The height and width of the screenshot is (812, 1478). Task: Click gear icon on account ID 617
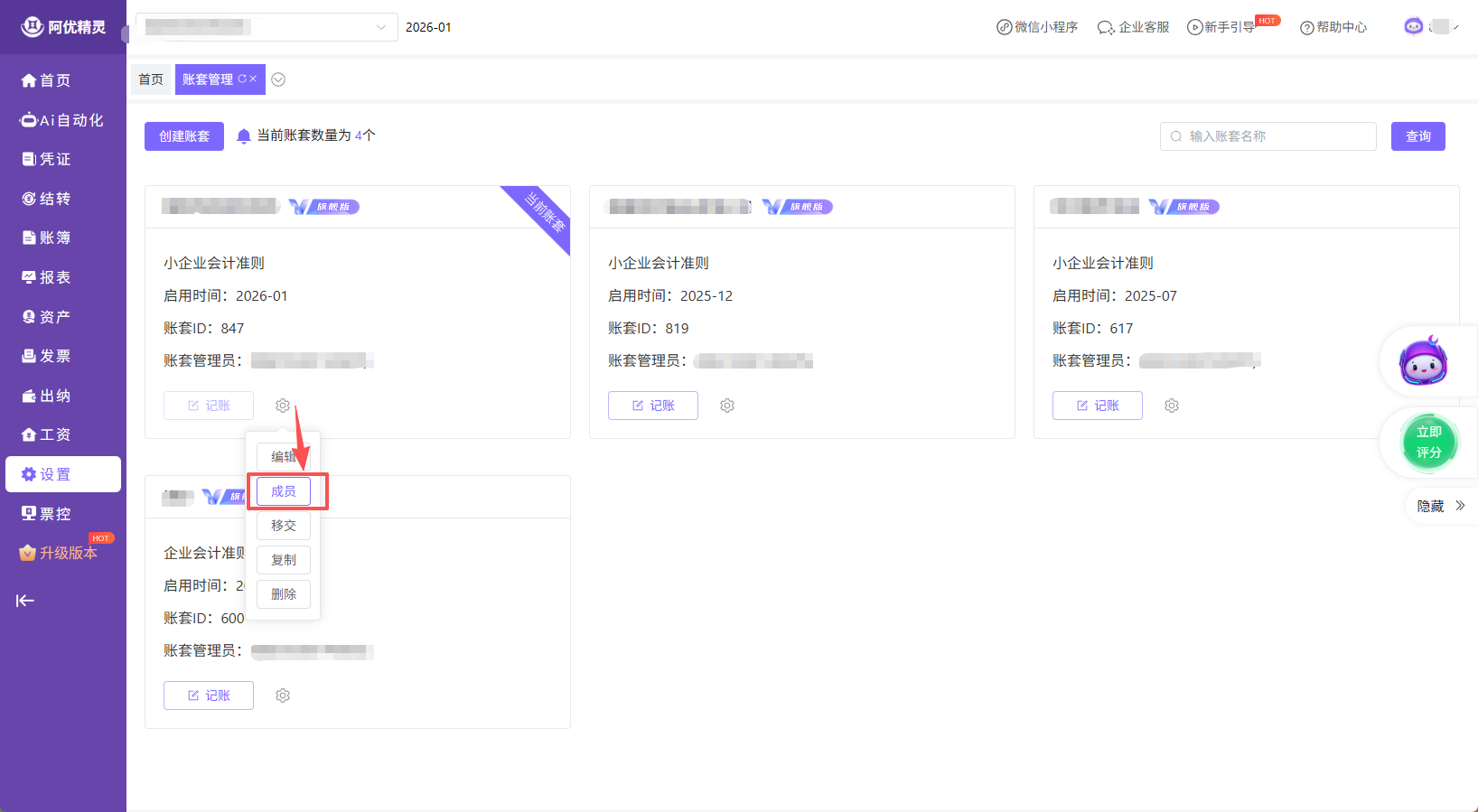(x=1172, y=406)
